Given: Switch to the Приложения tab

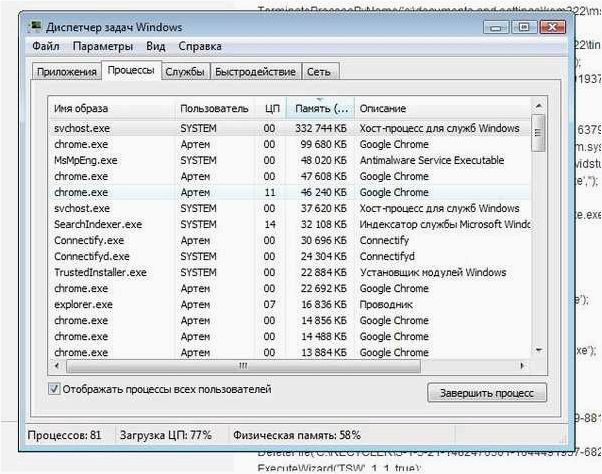Looking at the screenshot, I should (67, 72).
